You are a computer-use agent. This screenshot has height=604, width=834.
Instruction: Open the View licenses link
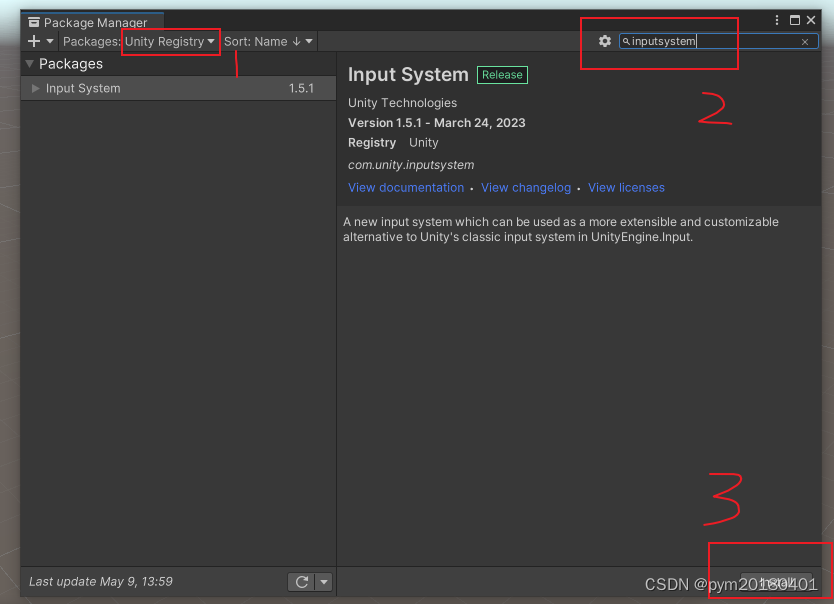(x=626, y=188)
